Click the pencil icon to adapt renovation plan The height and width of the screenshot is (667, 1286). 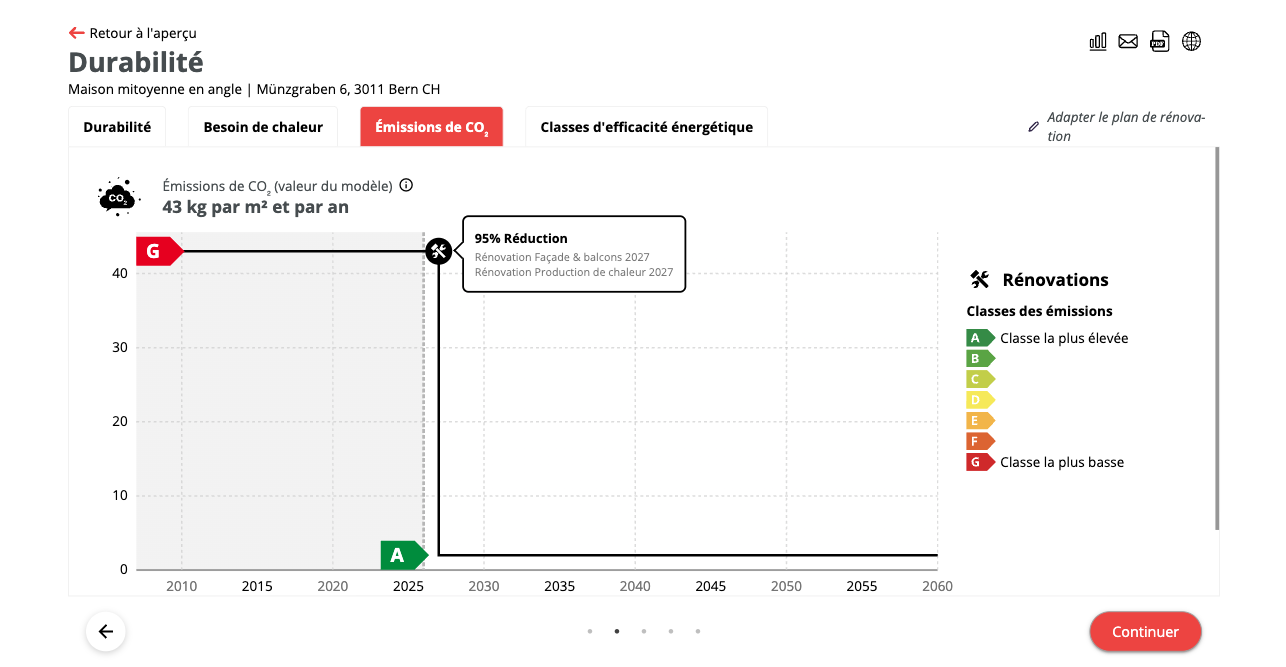1034,127
